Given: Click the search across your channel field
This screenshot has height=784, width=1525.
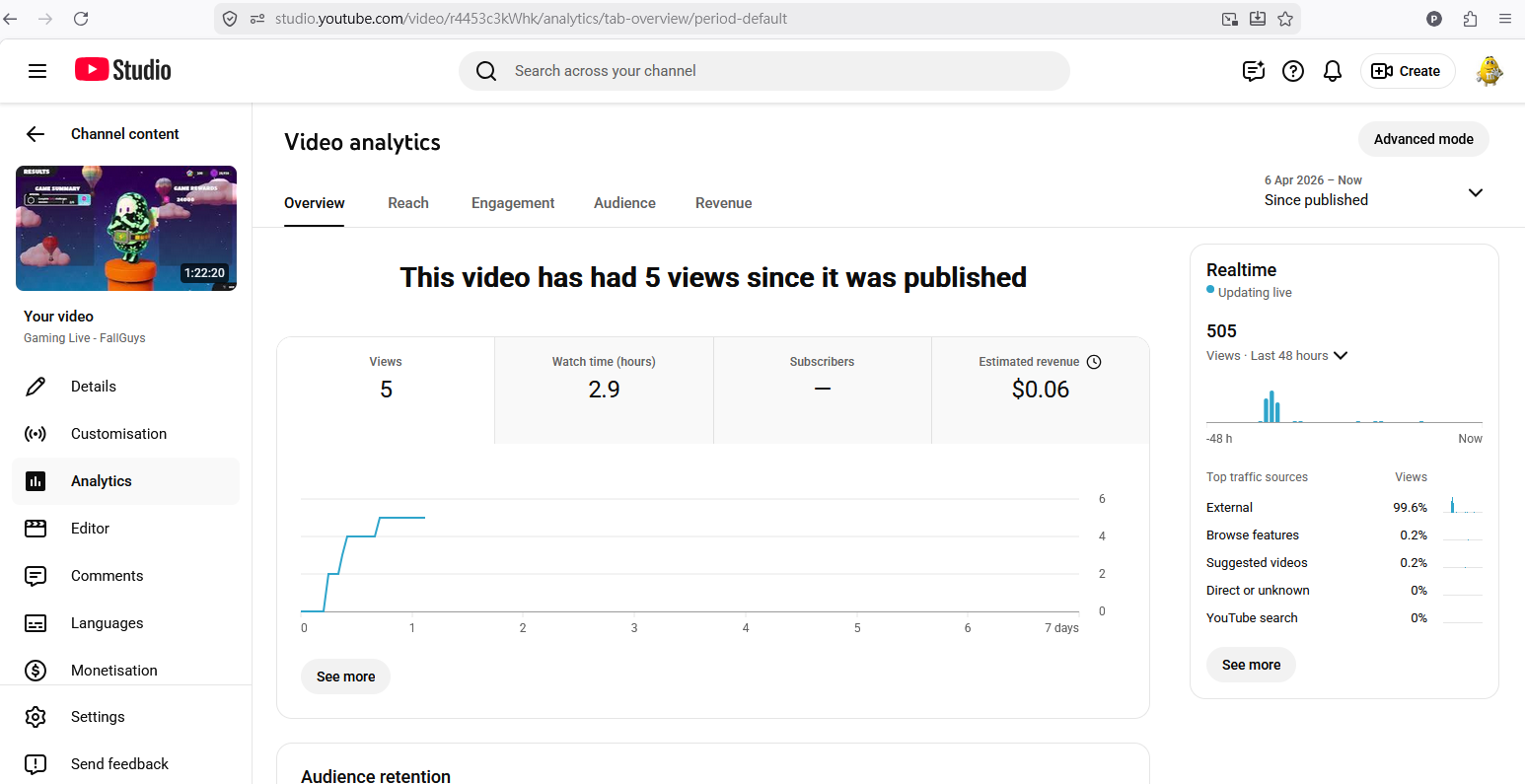Looking at the screenshot, I should tap(764, 71).
